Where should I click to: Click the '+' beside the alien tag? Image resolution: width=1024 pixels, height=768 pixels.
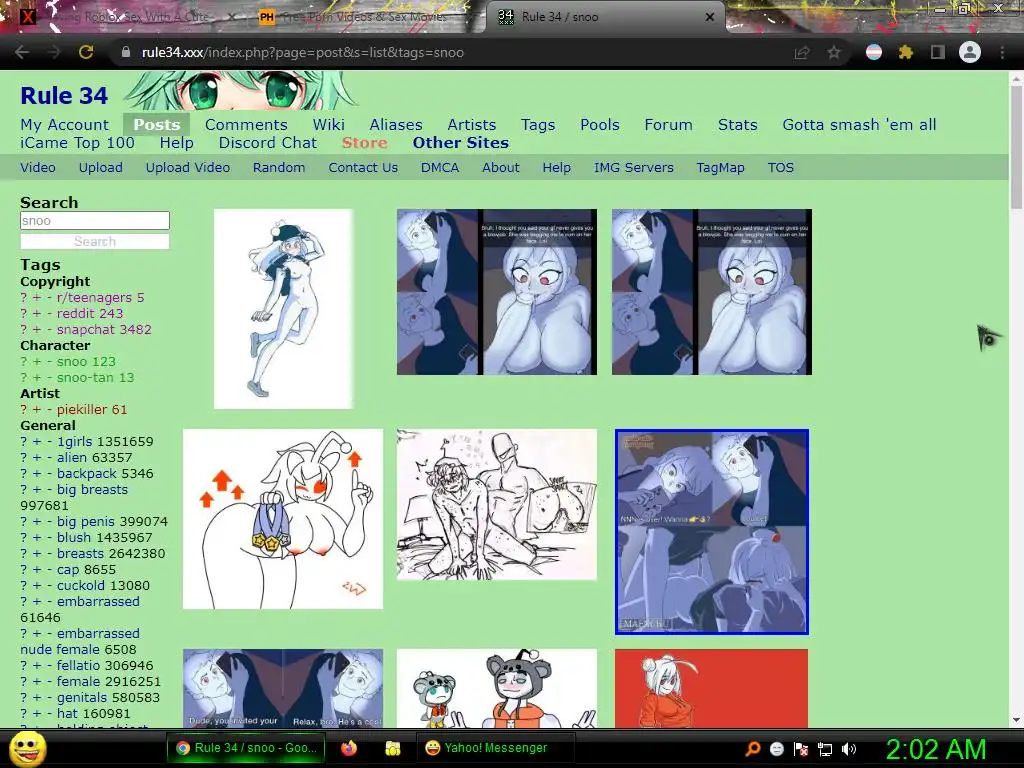point(37,458)
